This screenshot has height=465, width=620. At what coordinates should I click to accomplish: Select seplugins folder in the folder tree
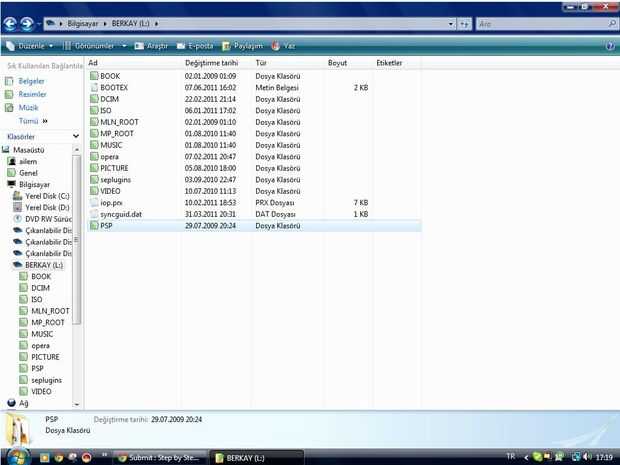pyautogui.click(x=46, y=380)
